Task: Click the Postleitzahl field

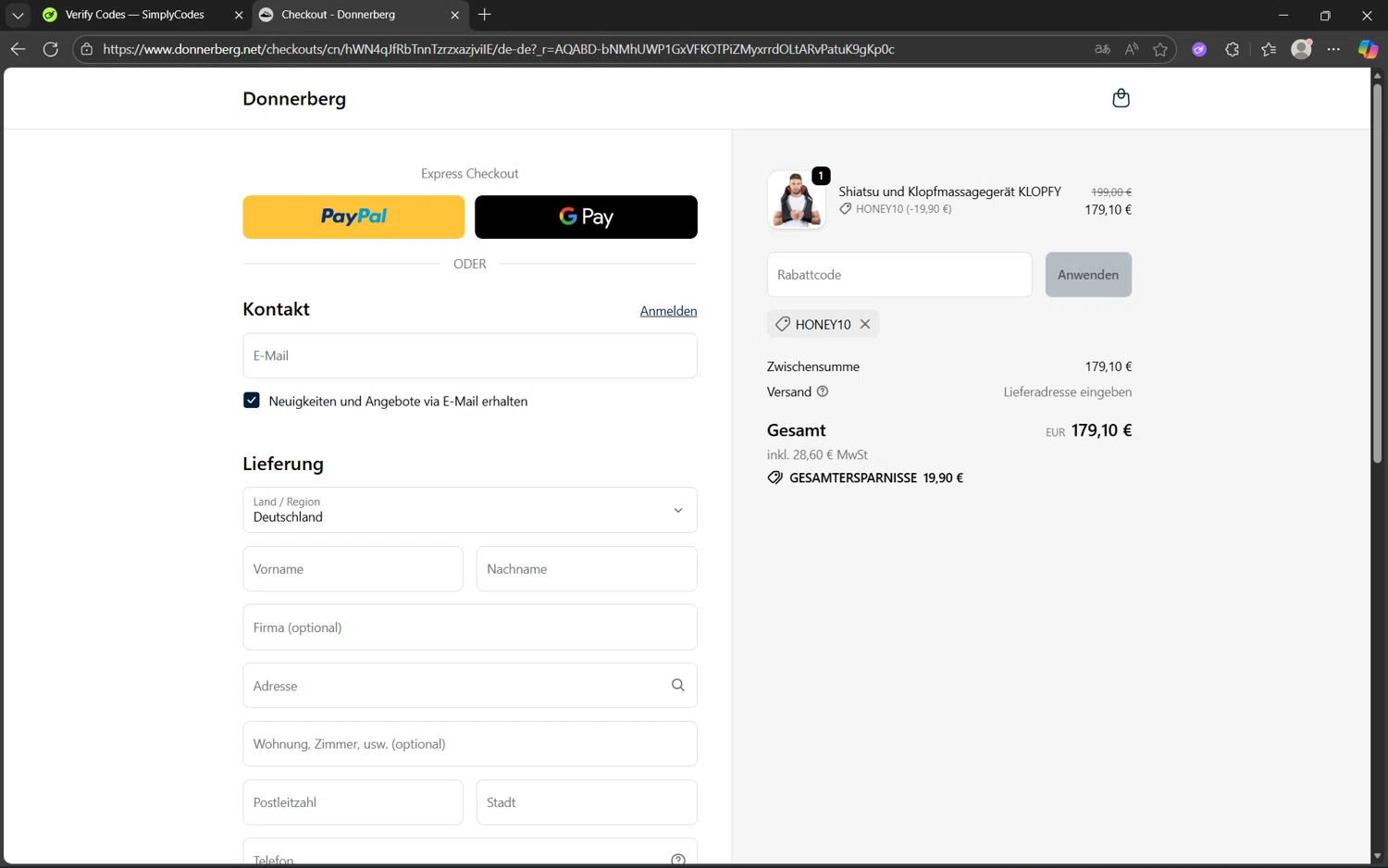Action: pyautogui.click(x=353, y=802)
